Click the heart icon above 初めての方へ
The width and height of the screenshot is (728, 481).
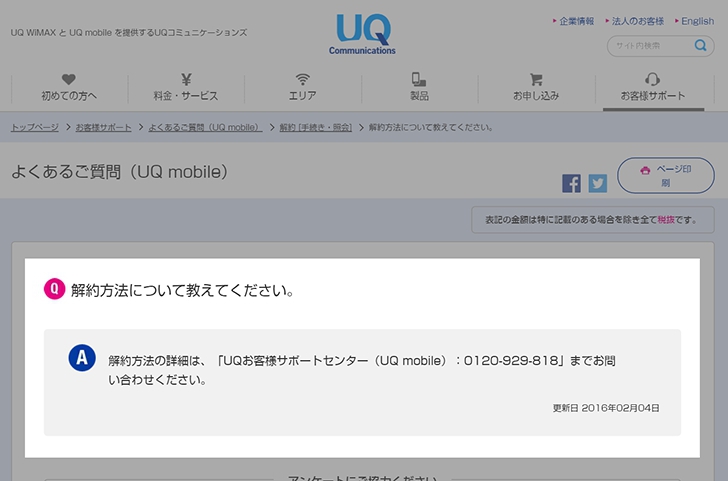pos(69,79)
